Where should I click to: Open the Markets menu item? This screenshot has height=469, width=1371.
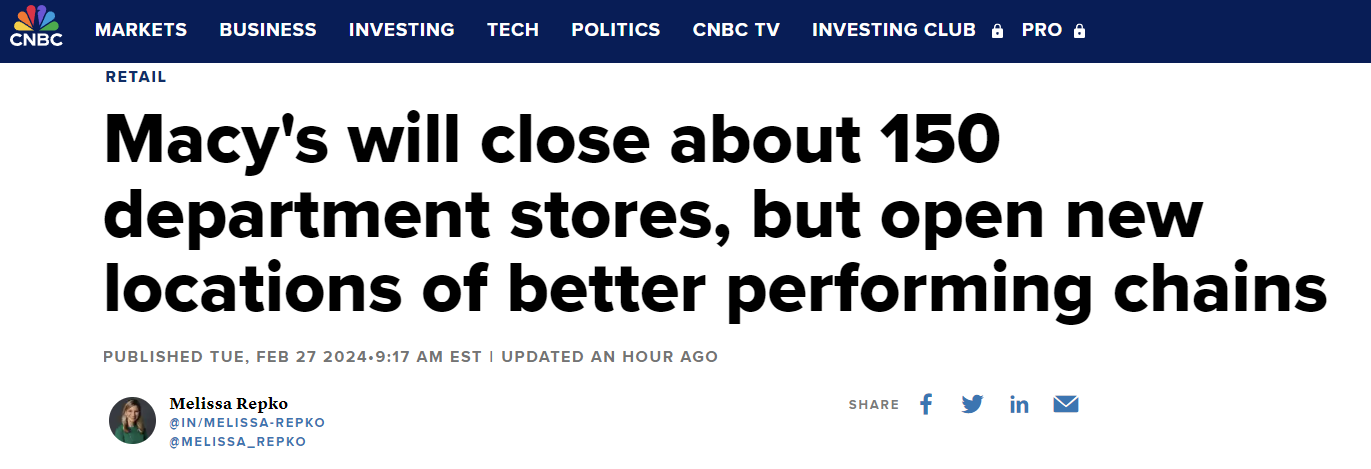[x=141, y=30]
